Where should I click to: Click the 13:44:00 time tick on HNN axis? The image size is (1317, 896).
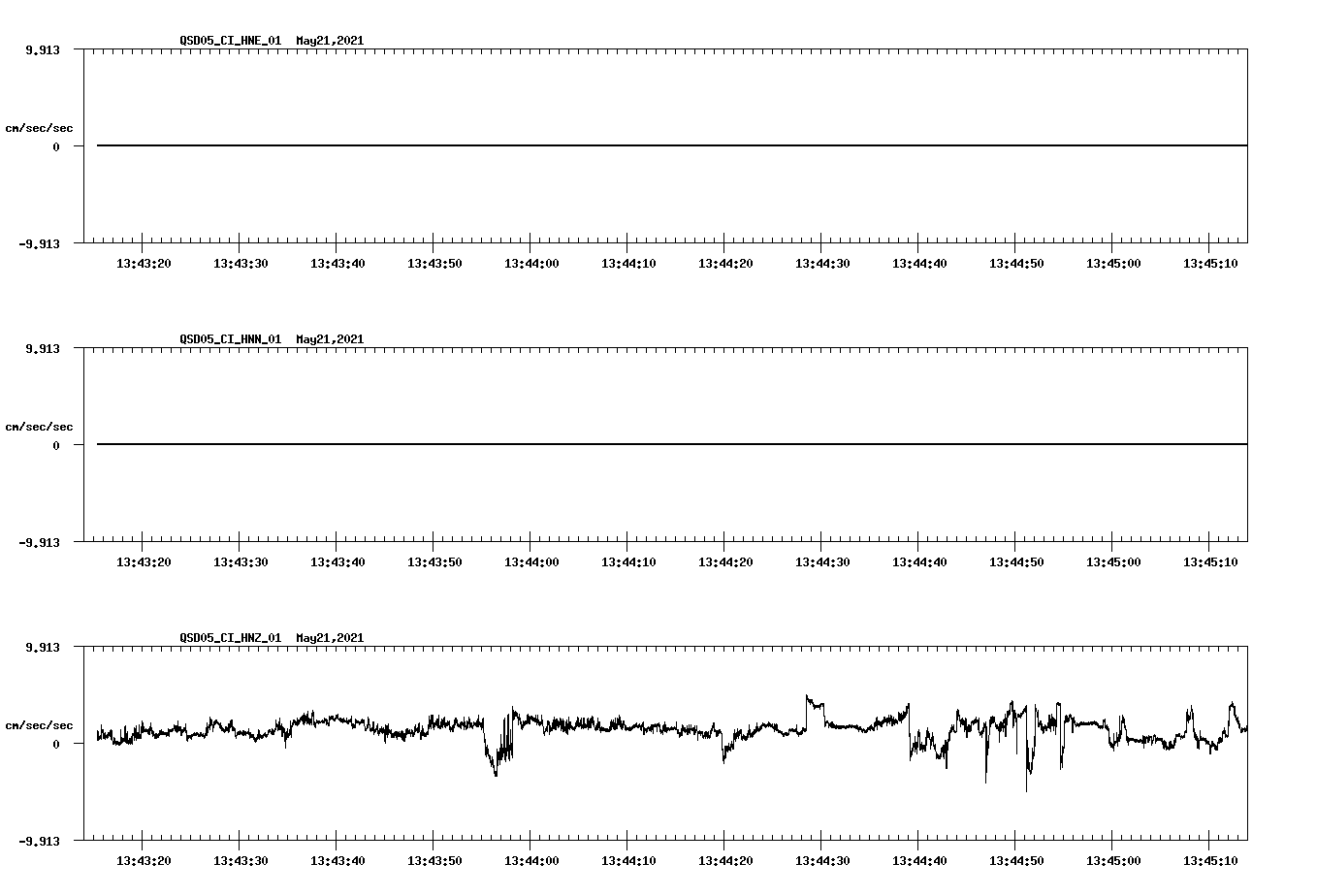(531, 560)
